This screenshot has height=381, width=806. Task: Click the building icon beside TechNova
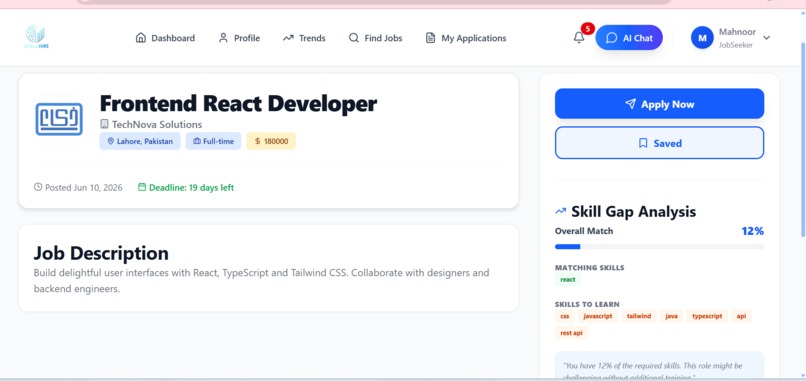[104, 124]
